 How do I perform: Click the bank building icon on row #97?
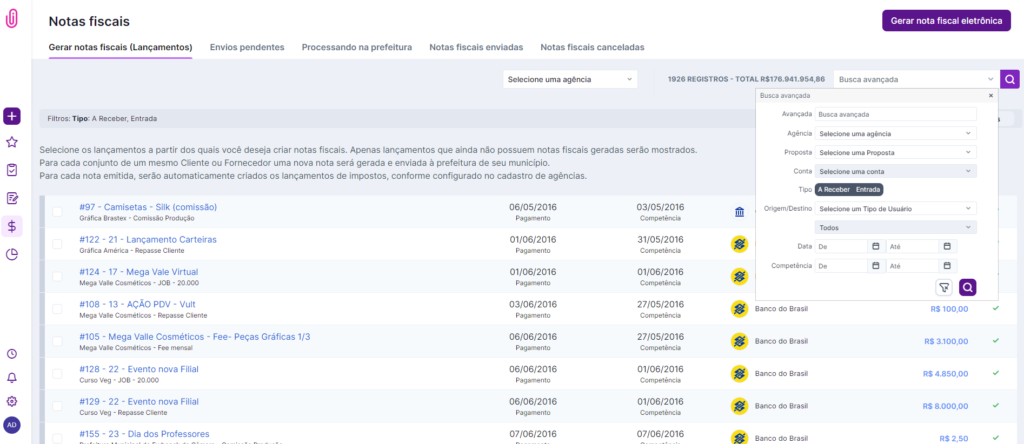[x=739, y=212]
